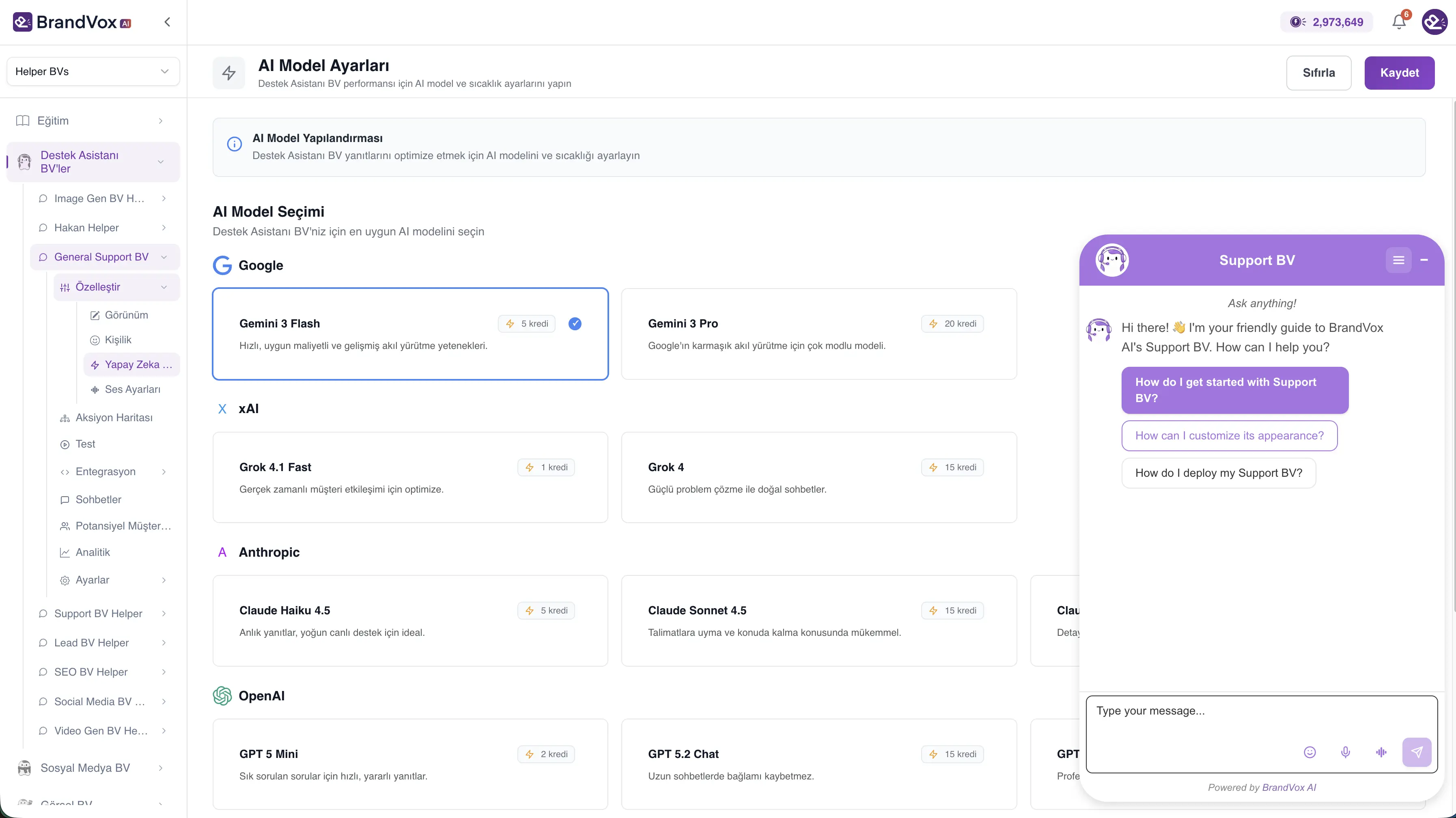This screenshot has height=818, width=1456.
Task: Select the GPT 5.2 Chat model card
Action: 819,764
